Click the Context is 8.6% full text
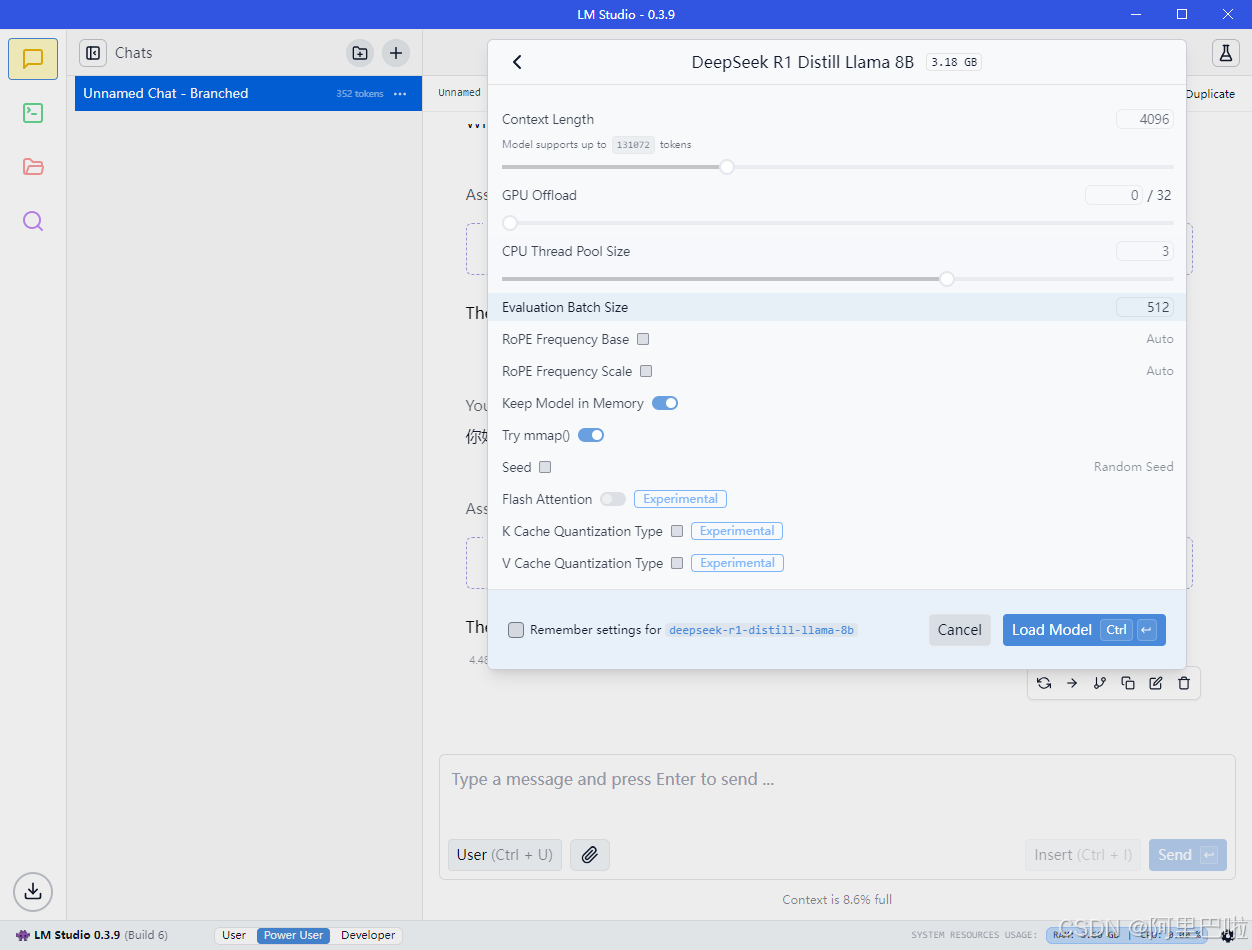1252x950 pixels. pyautogui.click(x=837, y=900)
